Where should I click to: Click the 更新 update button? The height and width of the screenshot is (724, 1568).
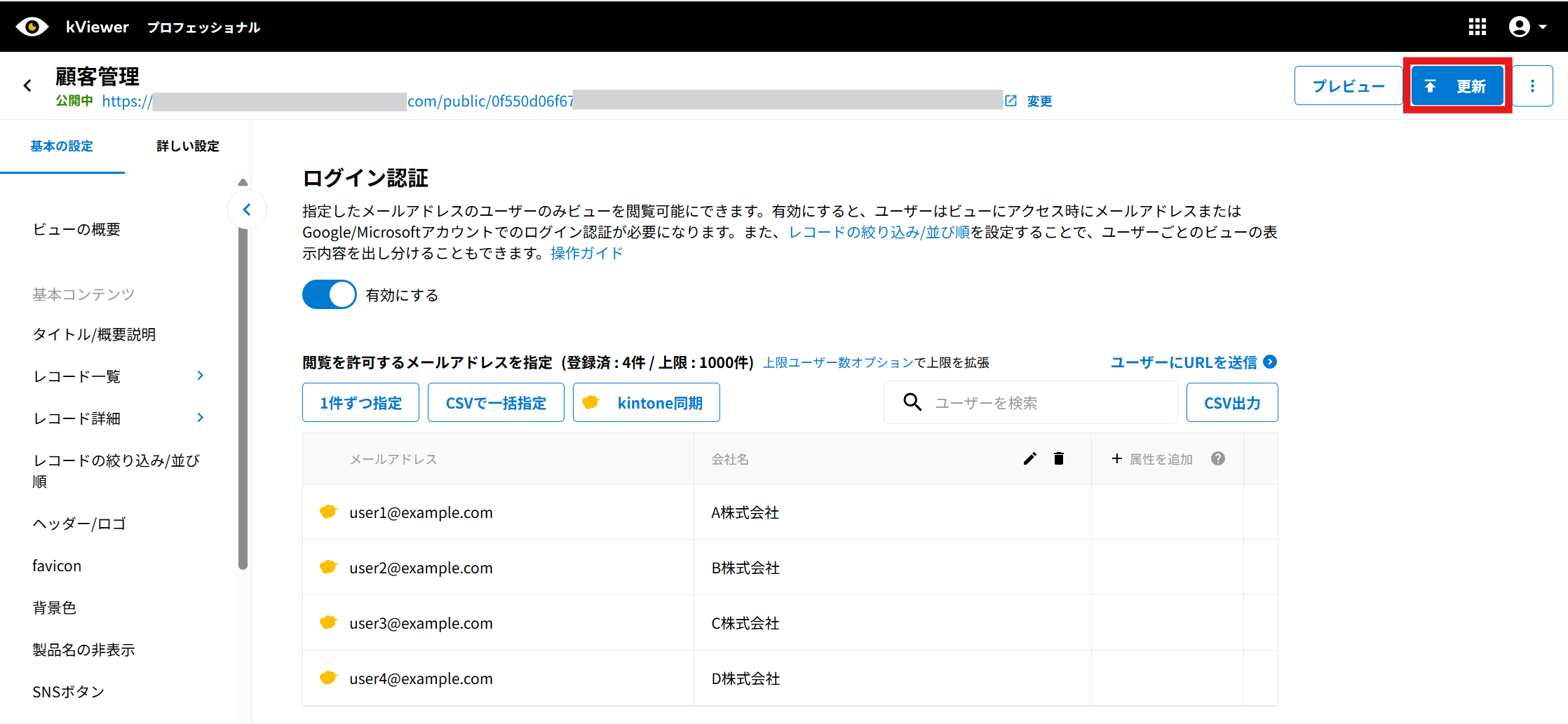coord(1457,86)
